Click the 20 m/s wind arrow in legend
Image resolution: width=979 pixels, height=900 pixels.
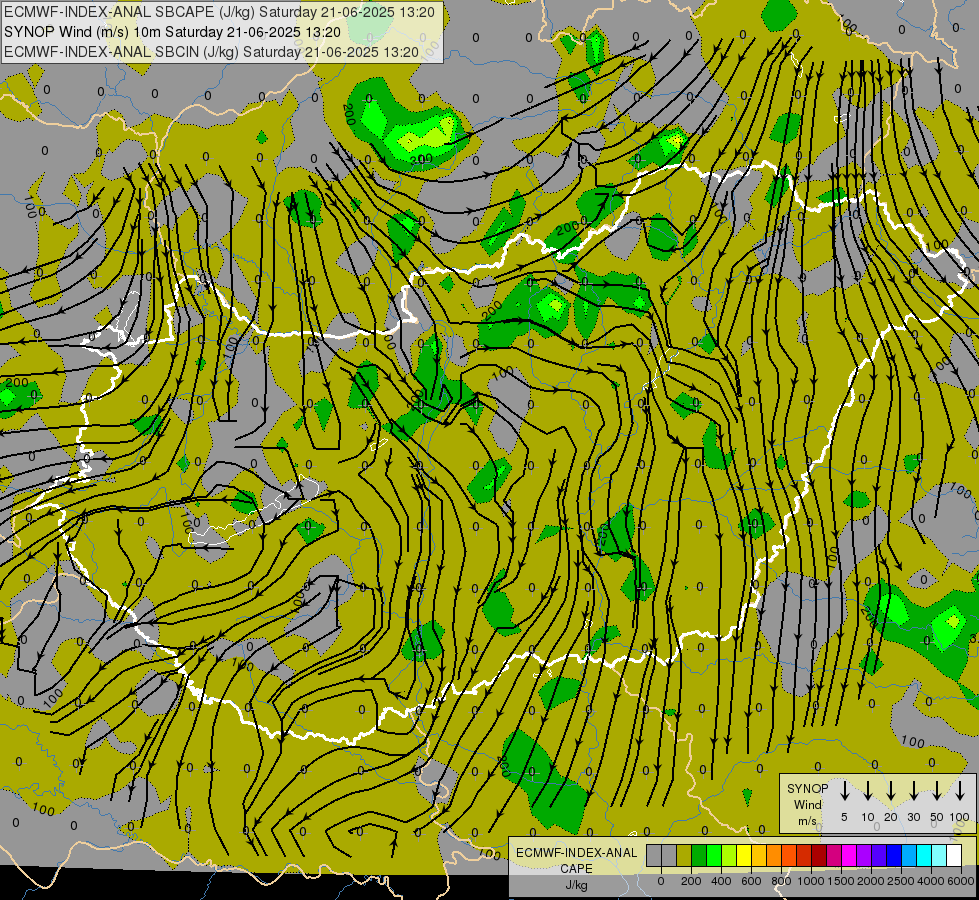891,791
